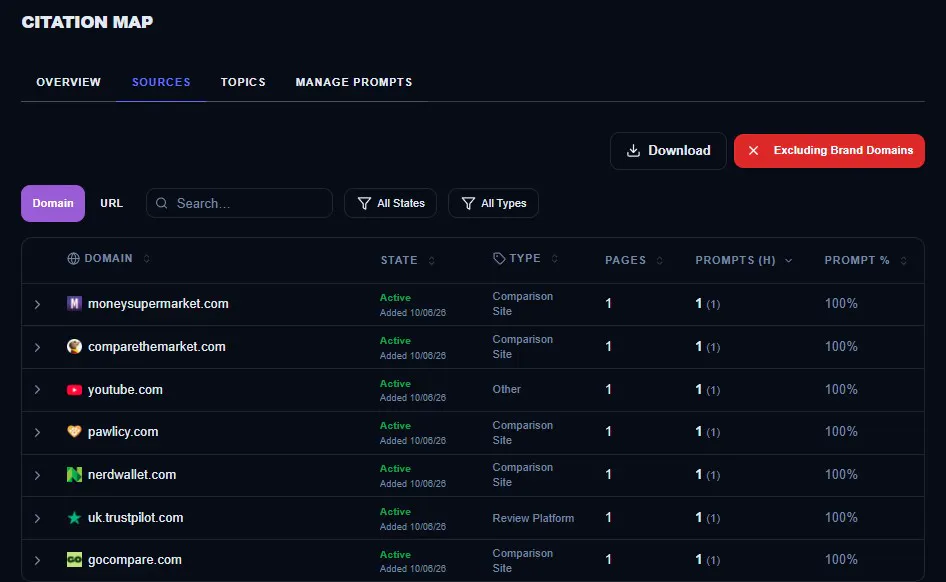Click the Citation Map heading
Screen dimensions: 946x582
87,22
